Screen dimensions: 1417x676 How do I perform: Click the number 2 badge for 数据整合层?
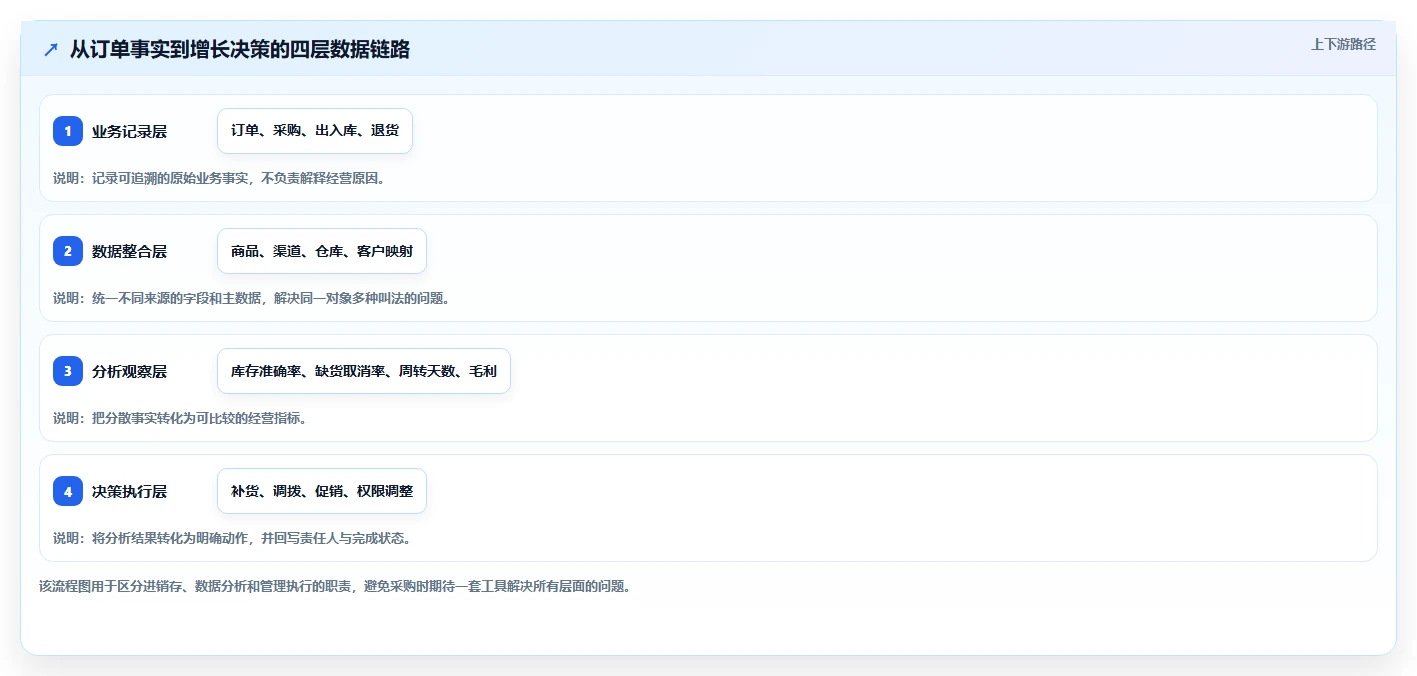(68, 251)
